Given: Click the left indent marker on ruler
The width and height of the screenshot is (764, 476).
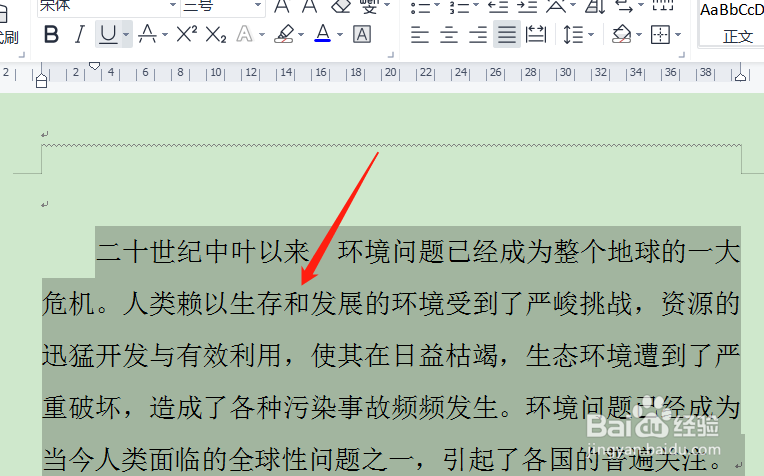Looking at the screenshot, I should [x=42, y=79].
